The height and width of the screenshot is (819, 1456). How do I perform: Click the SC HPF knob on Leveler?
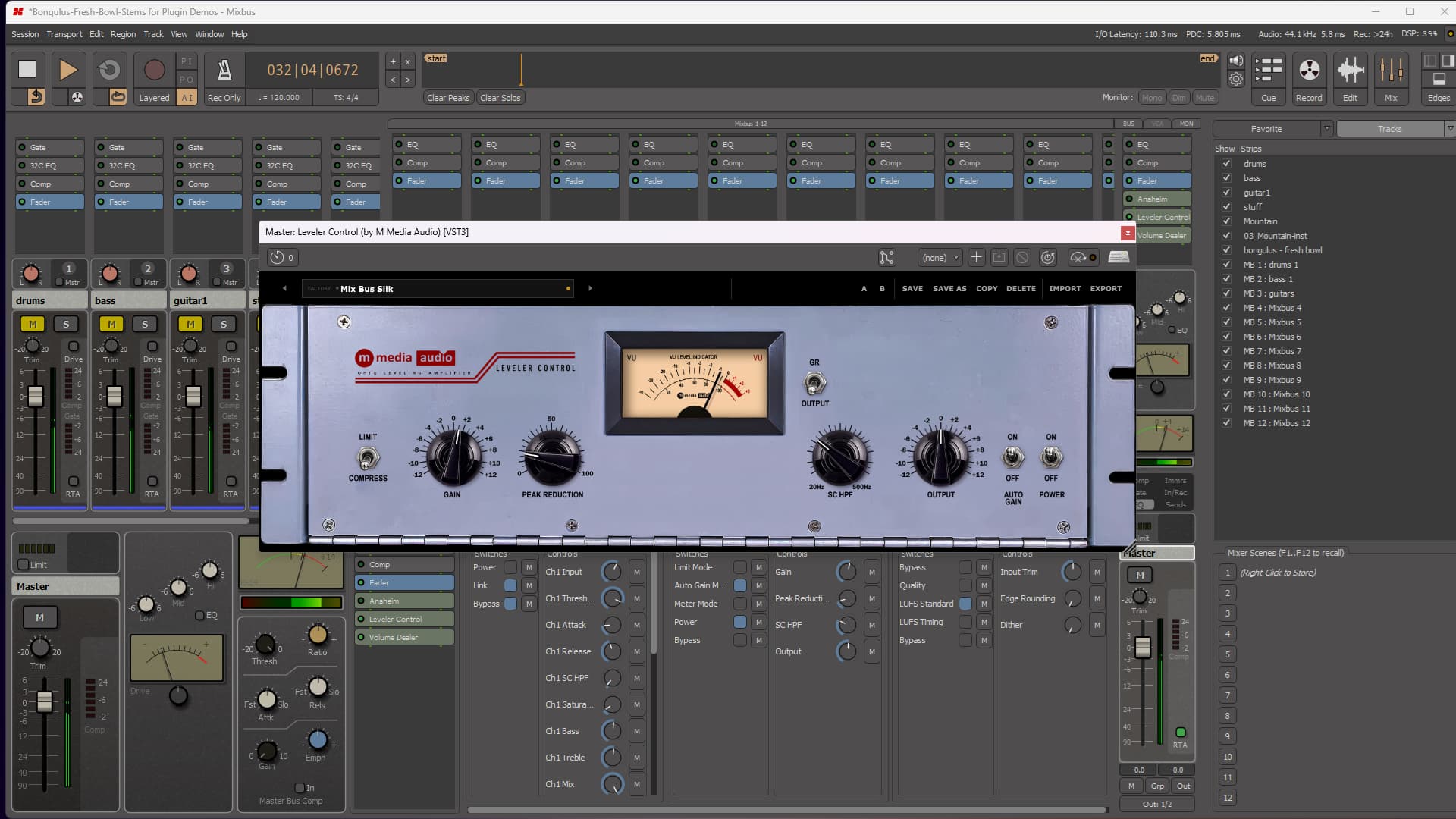pyautogui.click(x=839, y=457)
